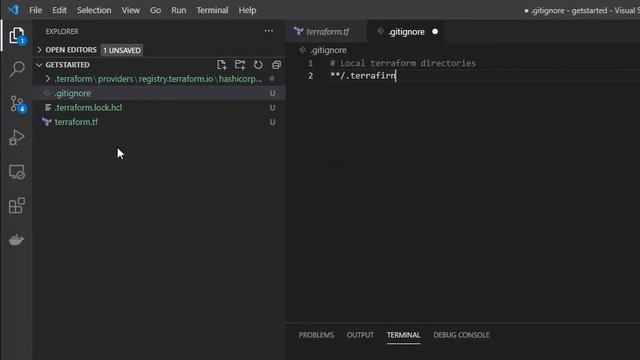The height and width of the screenshot is (360, 640).
Task: Open the Search view in activity bar
Action: point(17,69)
